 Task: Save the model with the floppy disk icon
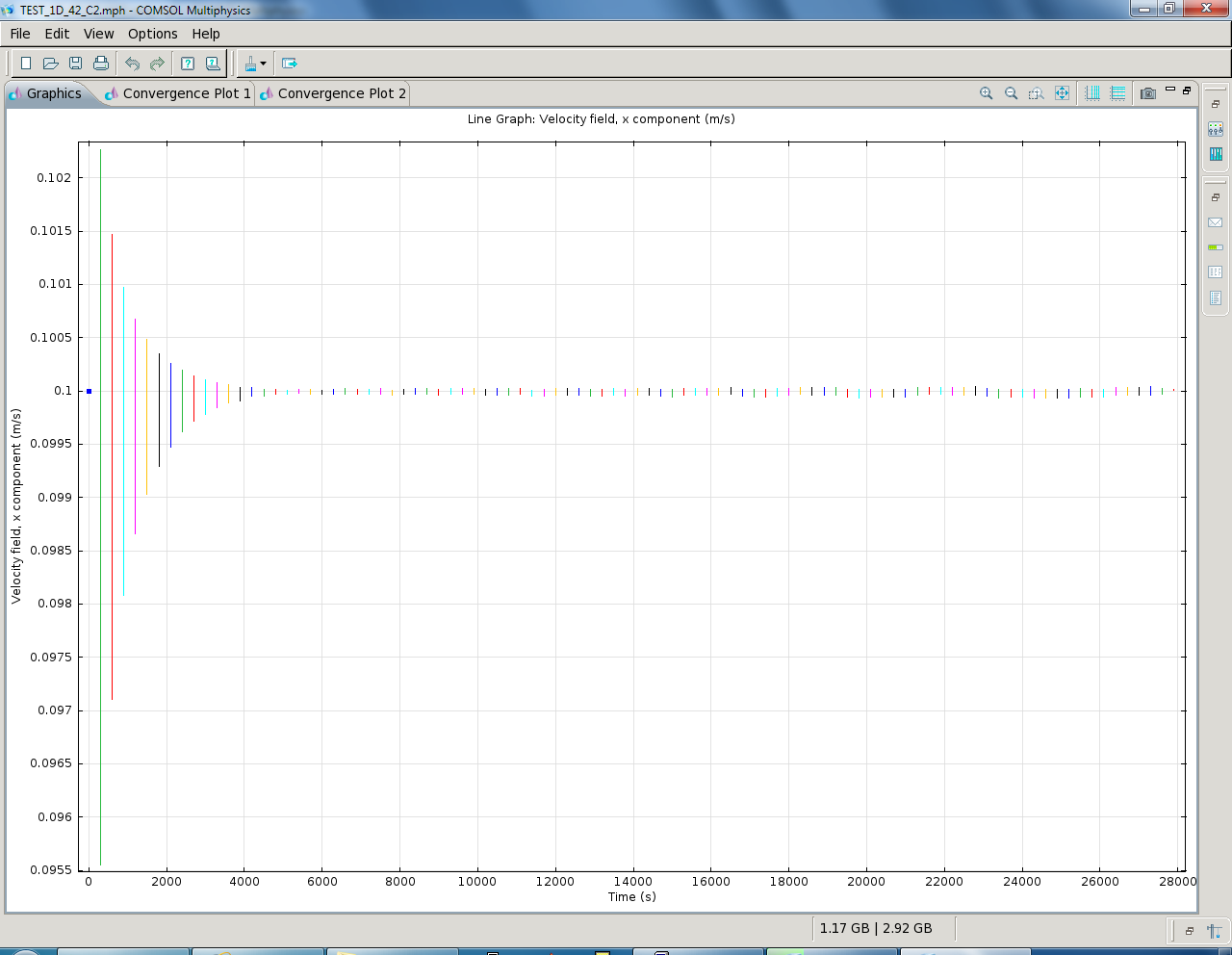click(x=76, y=64)
